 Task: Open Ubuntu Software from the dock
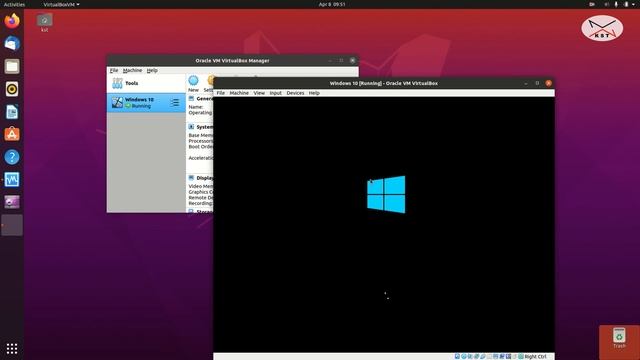[12, 134]
